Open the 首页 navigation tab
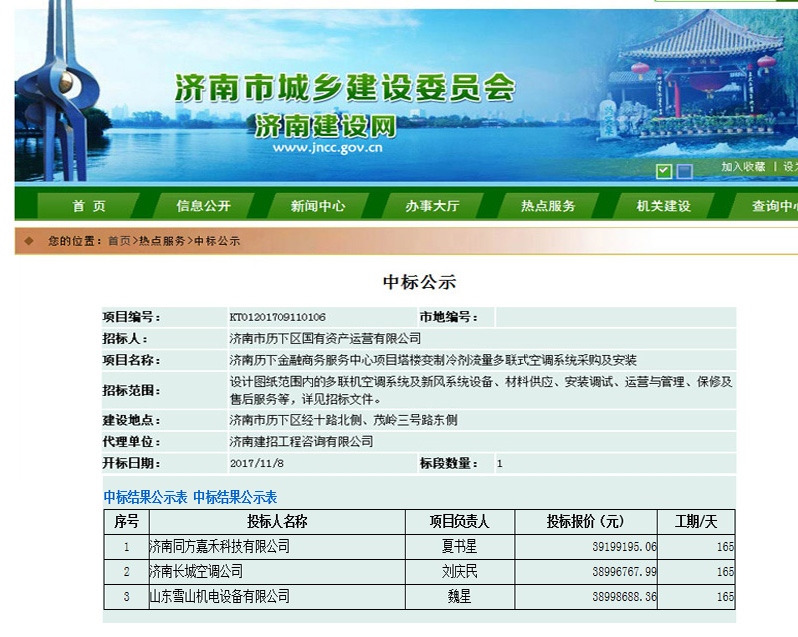The width and height of the screenshot is (798, 637). [x=89, y=206]
